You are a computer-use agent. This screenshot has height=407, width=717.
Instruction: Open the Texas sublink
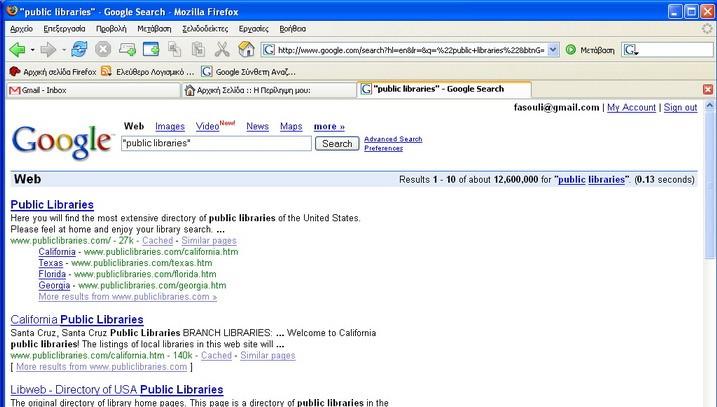(51, 263)
